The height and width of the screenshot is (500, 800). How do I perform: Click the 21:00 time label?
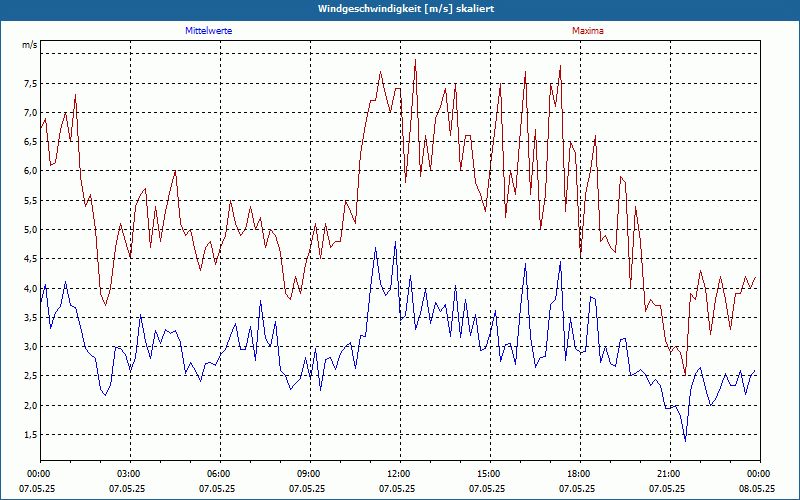670,473
